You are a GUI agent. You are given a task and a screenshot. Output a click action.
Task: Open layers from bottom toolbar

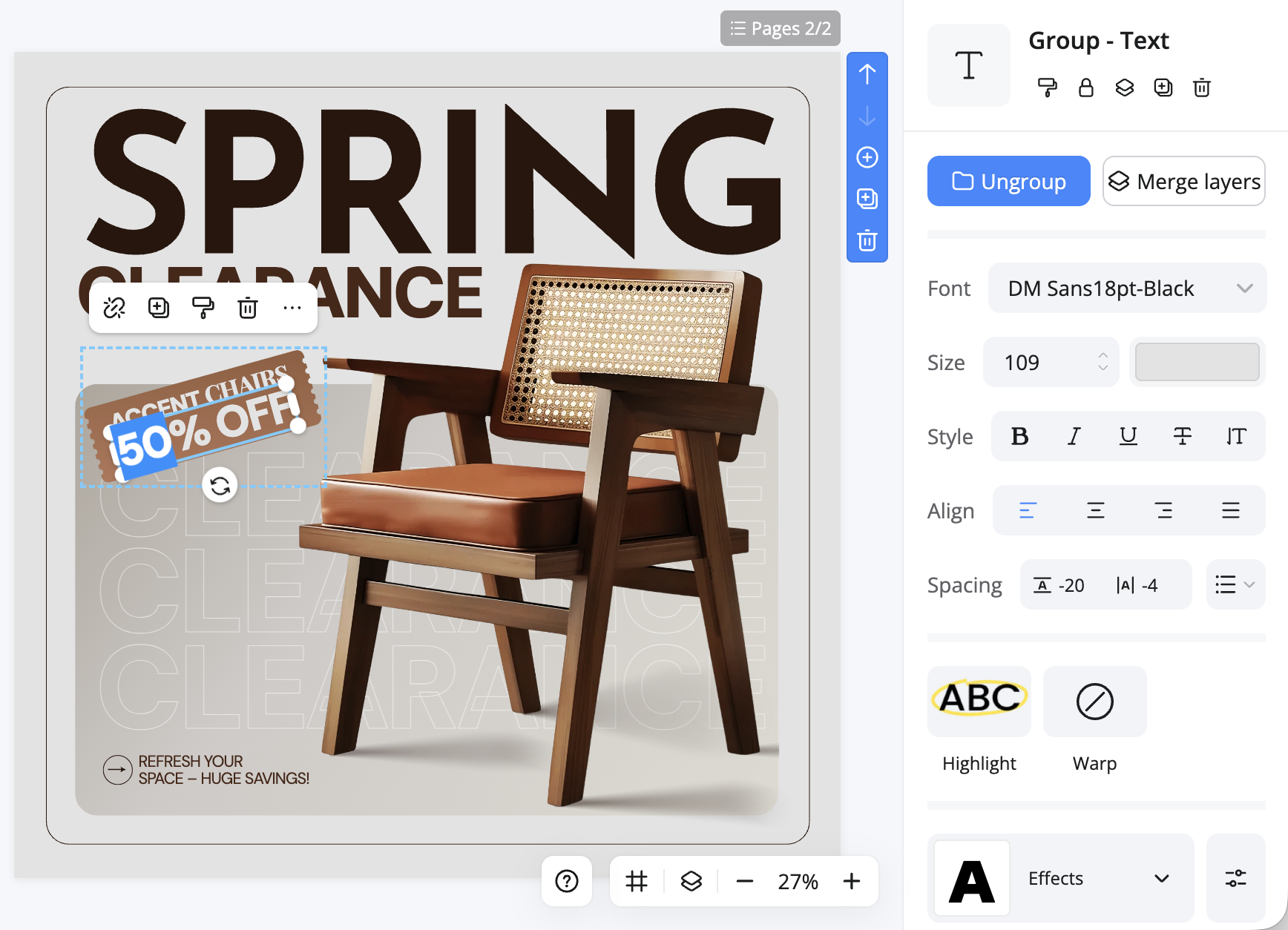pyautogui.click(x=691, y=881)
